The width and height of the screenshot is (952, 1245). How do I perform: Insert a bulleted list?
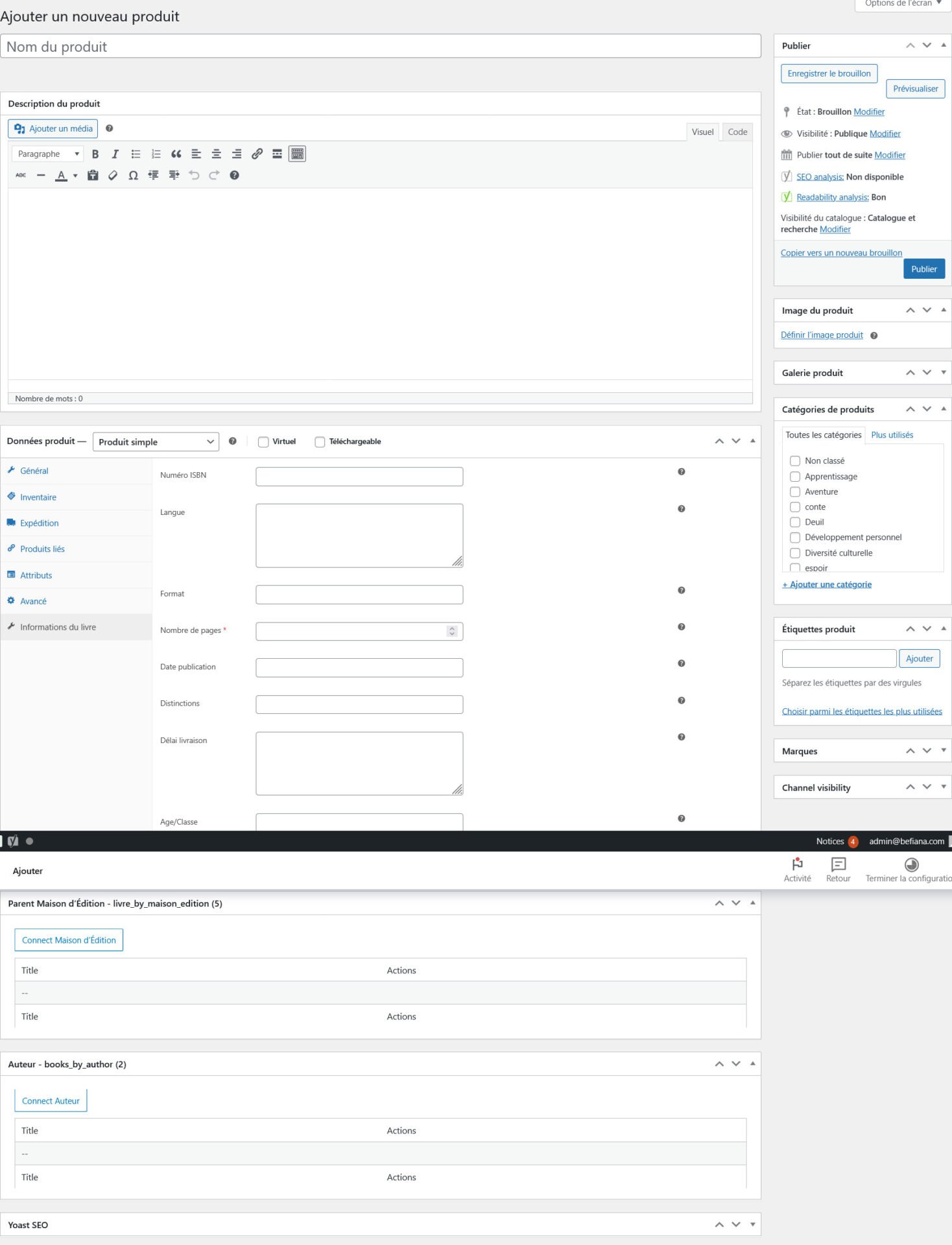coord(136,154)
